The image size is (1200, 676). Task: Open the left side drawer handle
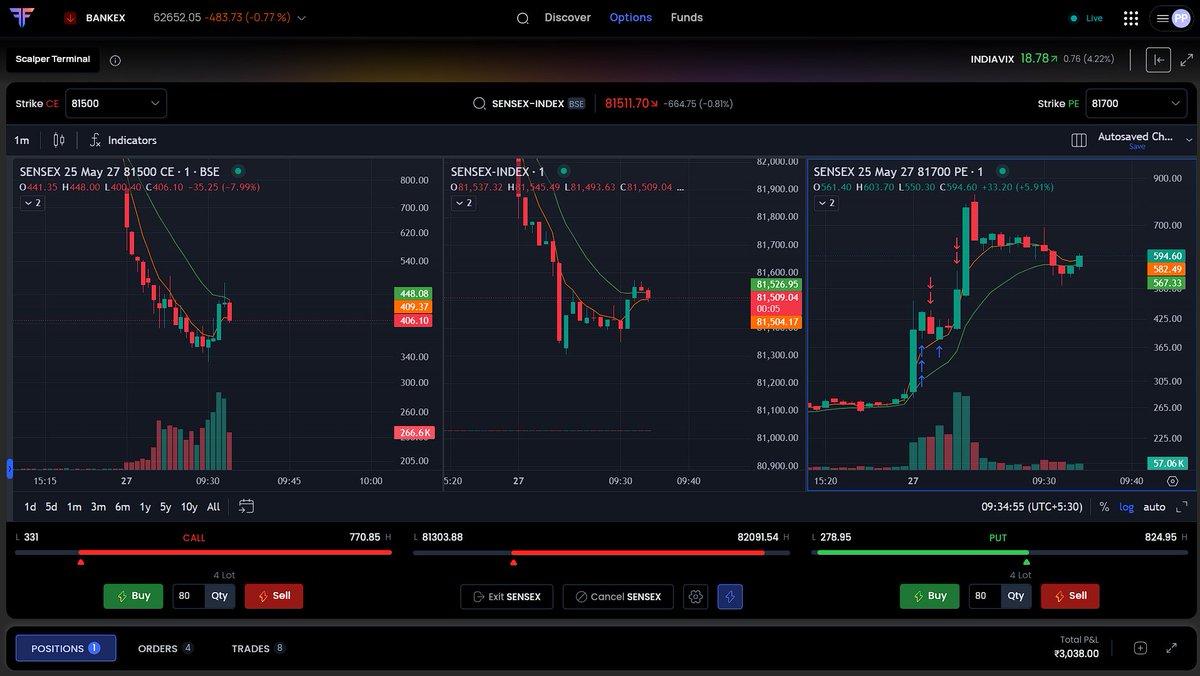coord(10,468)
